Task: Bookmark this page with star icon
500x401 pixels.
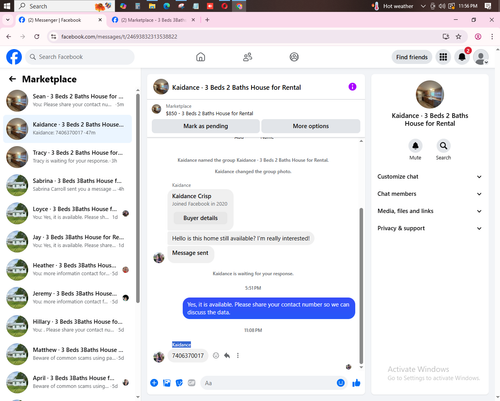Action: point(459,37)
